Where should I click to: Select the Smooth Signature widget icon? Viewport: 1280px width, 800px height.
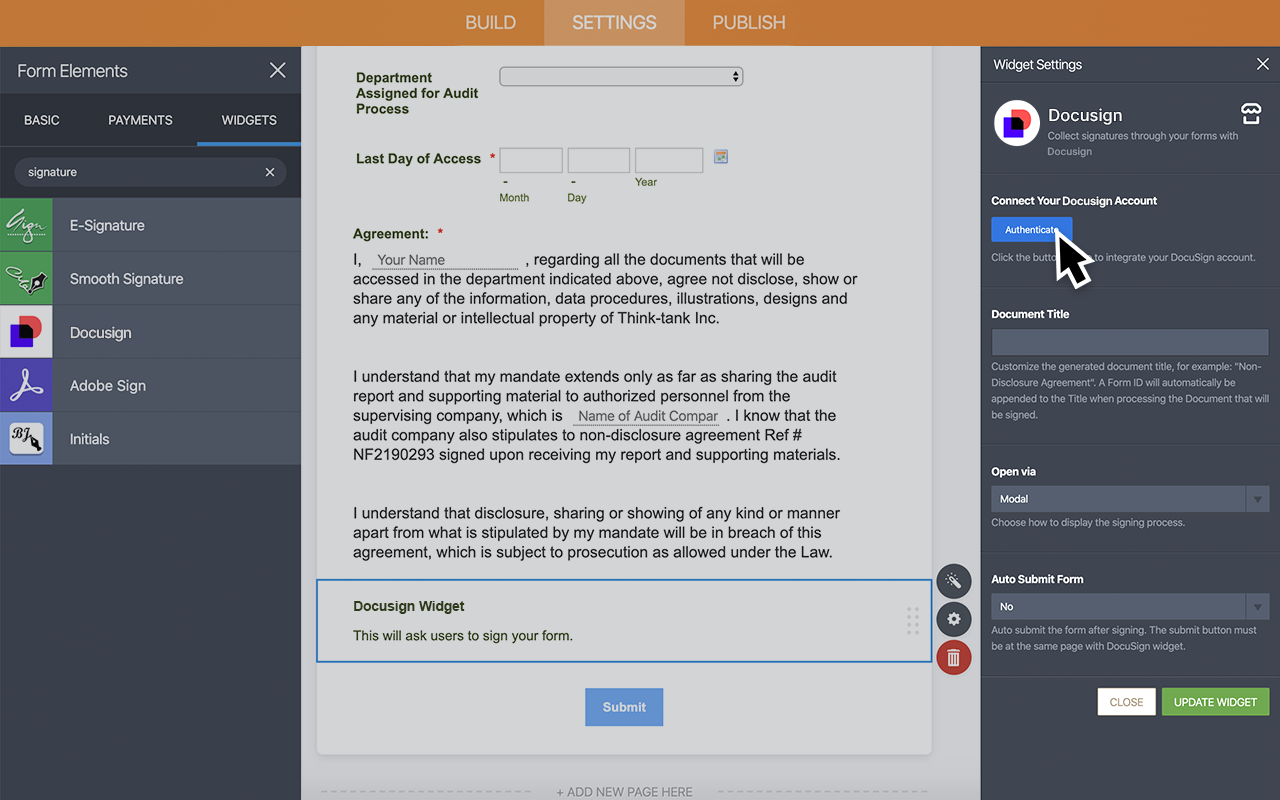[26, 278]
